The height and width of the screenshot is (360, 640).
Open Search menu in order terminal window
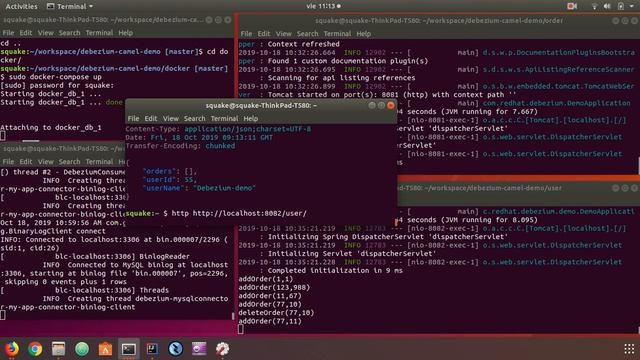pyautogui.click(x=307, y=33)
